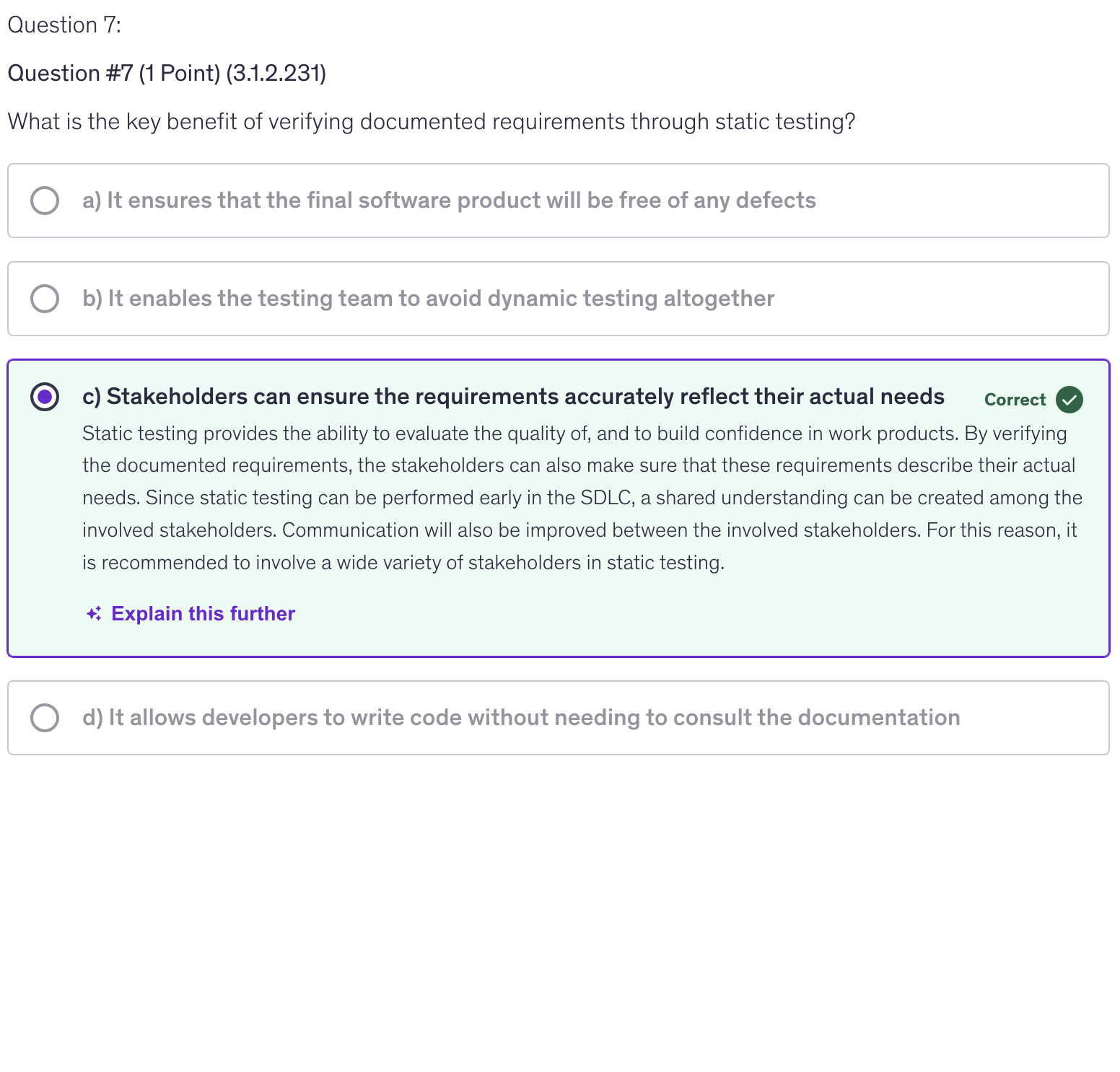
Task: Click the Question 7 heading
Action: (64, 25)
